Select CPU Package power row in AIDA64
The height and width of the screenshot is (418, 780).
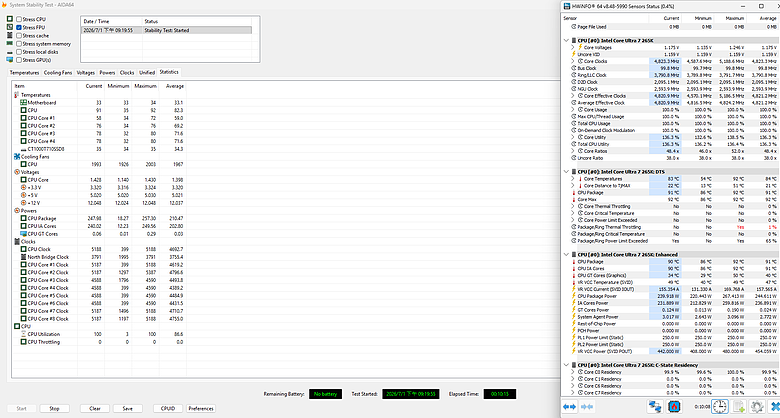(99, 218)
